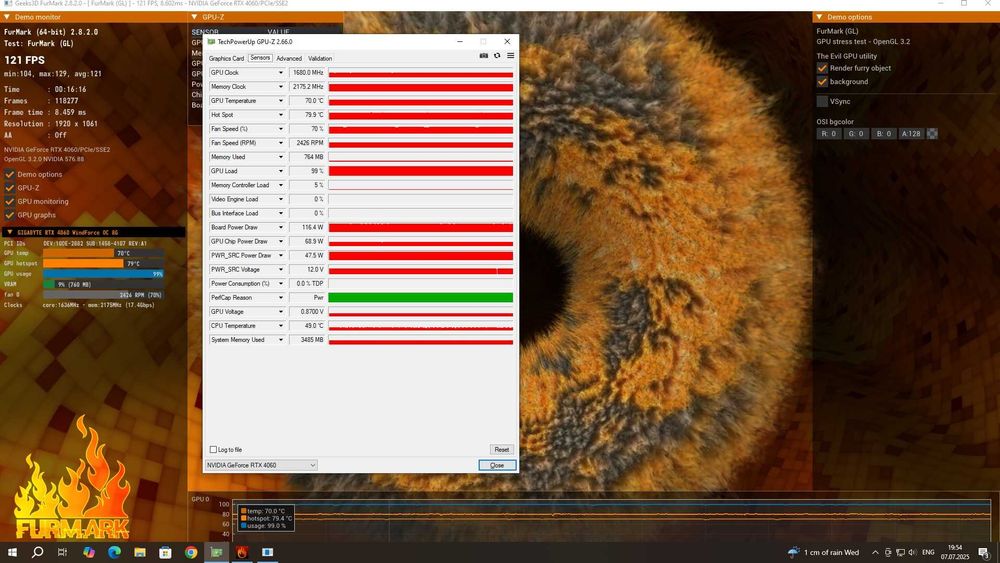Viewport: 1000px width, 563px height.
Task: Click the GPU temp 70°C bar
Action: pyautogui.click(x=103, y=253)
